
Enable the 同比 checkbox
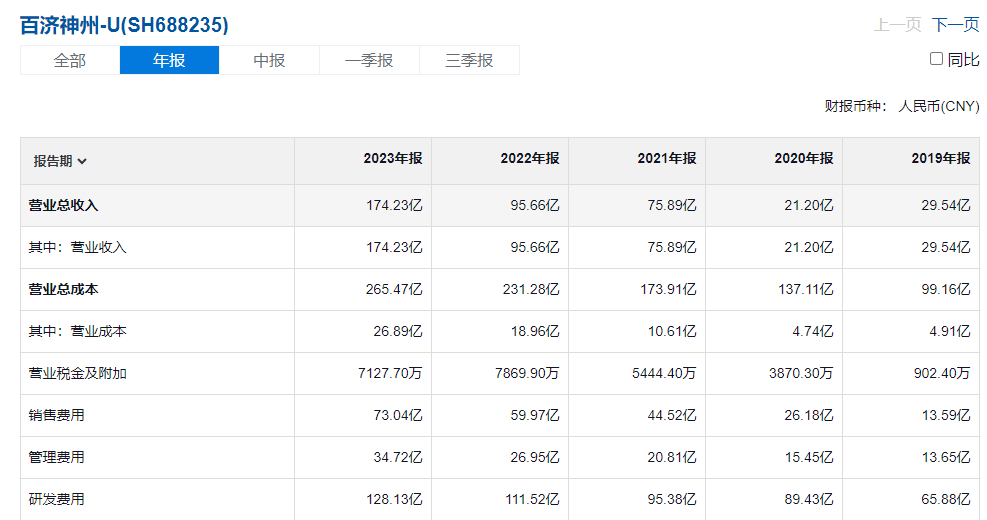click(x=937, y=59)
